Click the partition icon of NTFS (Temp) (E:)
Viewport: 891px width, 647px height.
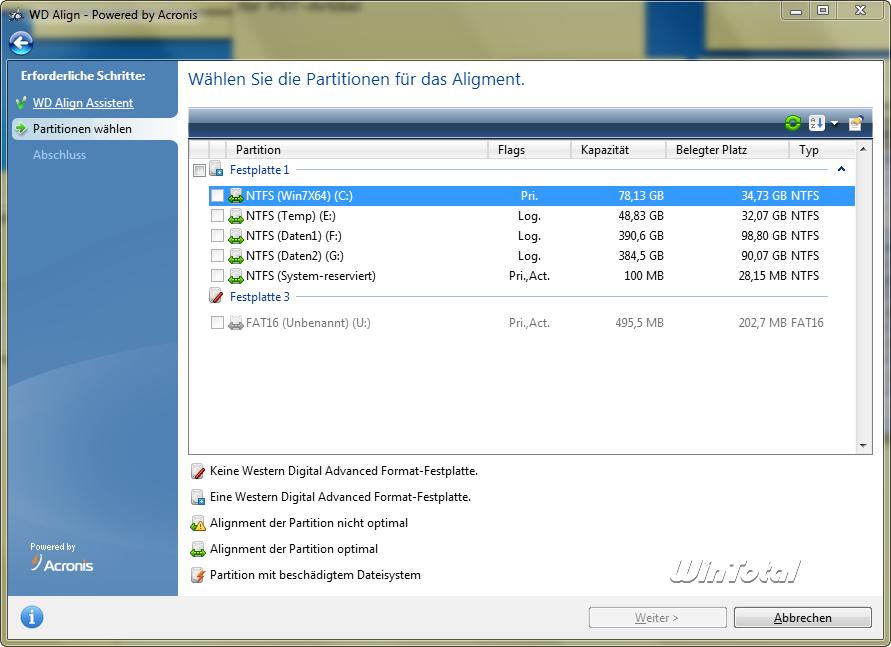(235, 216)
